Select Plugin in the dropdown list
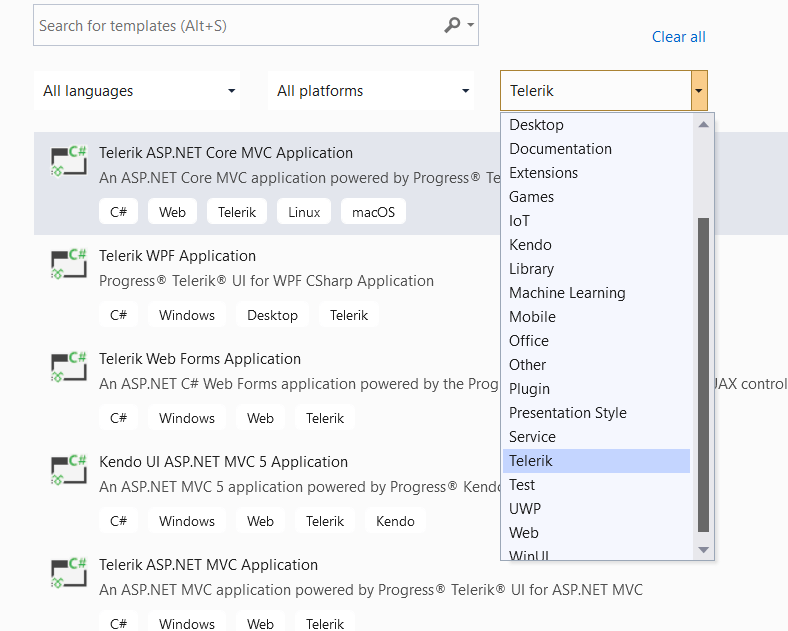788x631 pixels. click(596, 389)
